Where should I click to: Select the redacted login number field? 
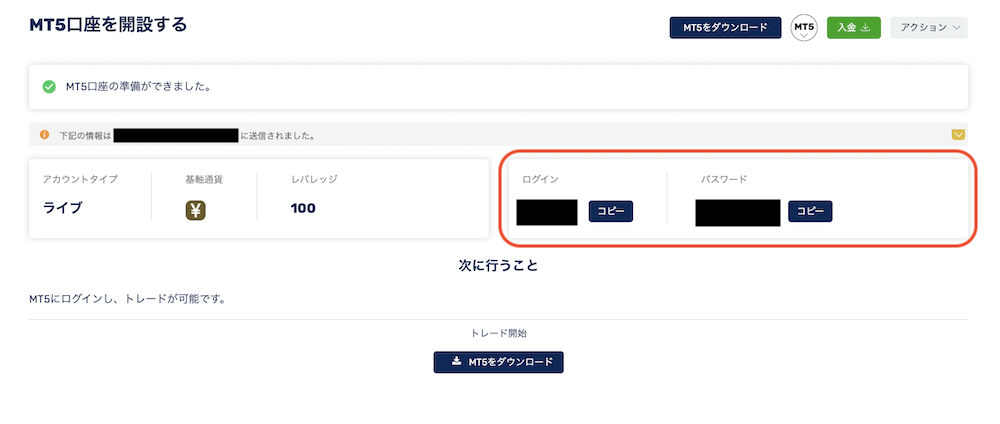547,212
